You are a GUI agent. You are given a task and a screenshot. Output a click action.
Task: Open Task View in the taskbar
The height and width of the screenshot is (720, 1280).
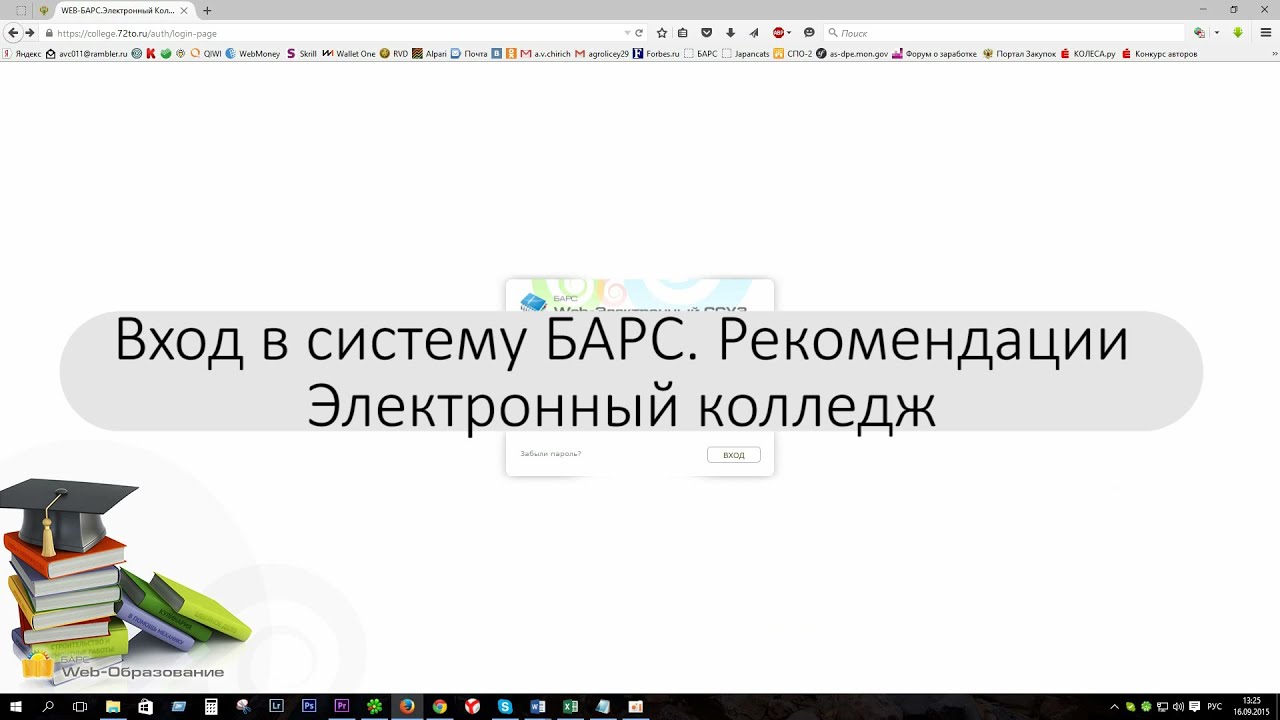click(x=80, y=706)
